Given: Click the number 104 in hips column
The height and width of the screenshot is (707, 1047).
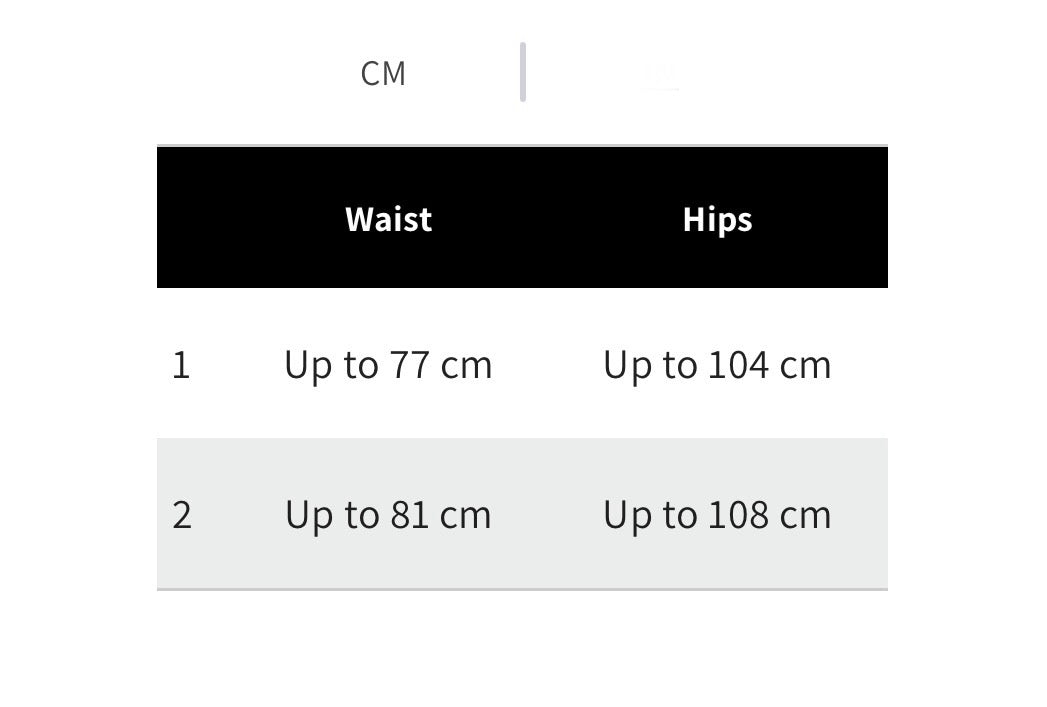Looking at the screenshot, I should pyautogui.click(x=738, y=365).
